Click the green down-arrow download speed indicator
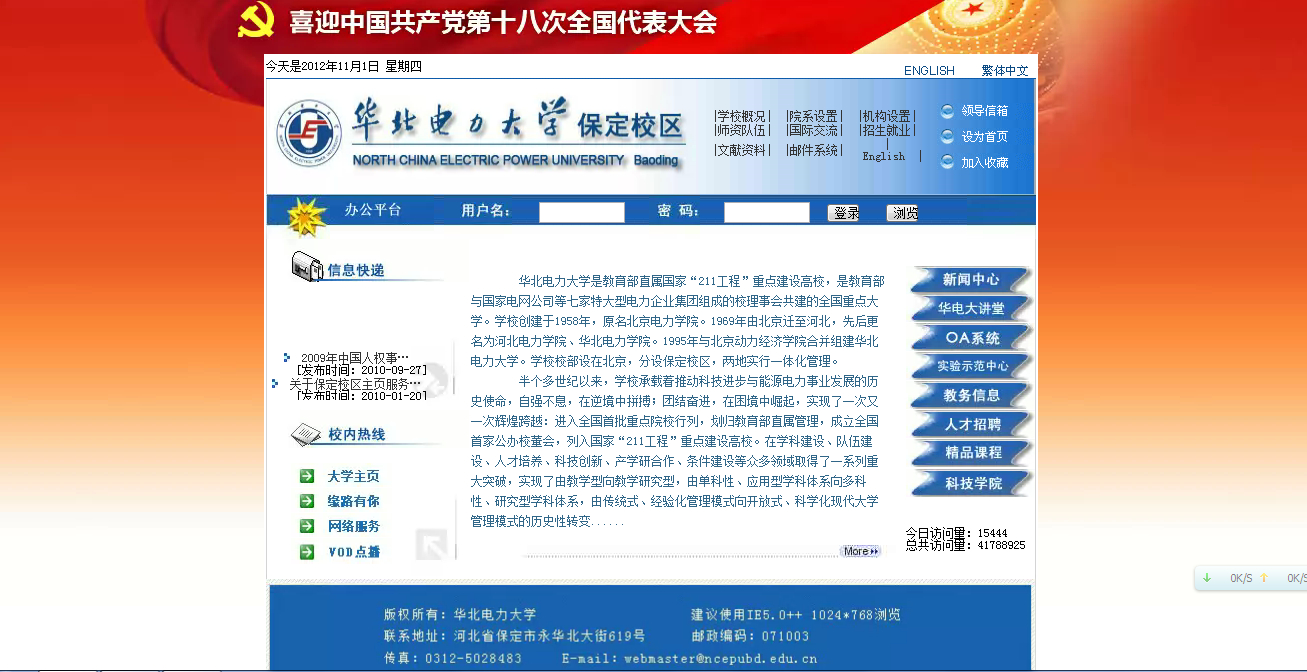Image resolution: width=1307 pixels, height=672 pixels. point(1207,578)
